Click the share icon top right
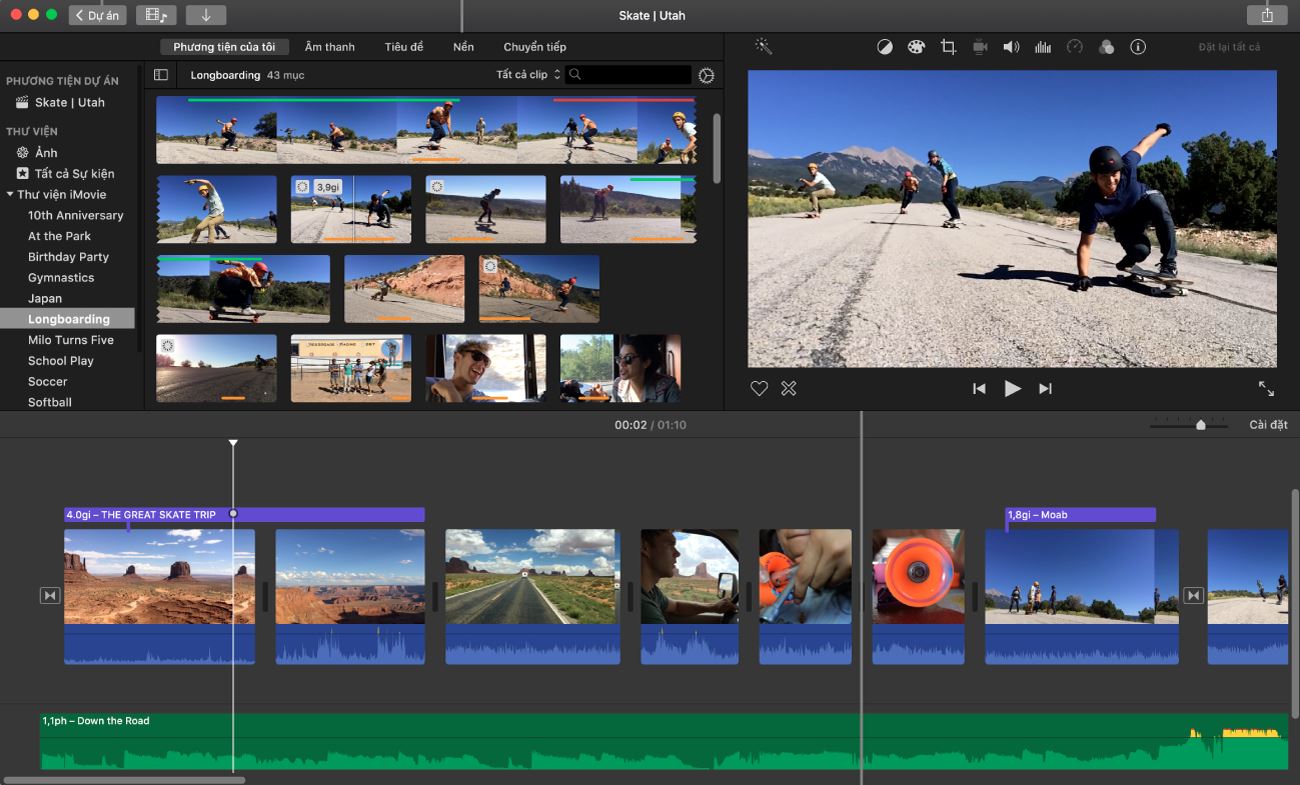 [1267, 15]
